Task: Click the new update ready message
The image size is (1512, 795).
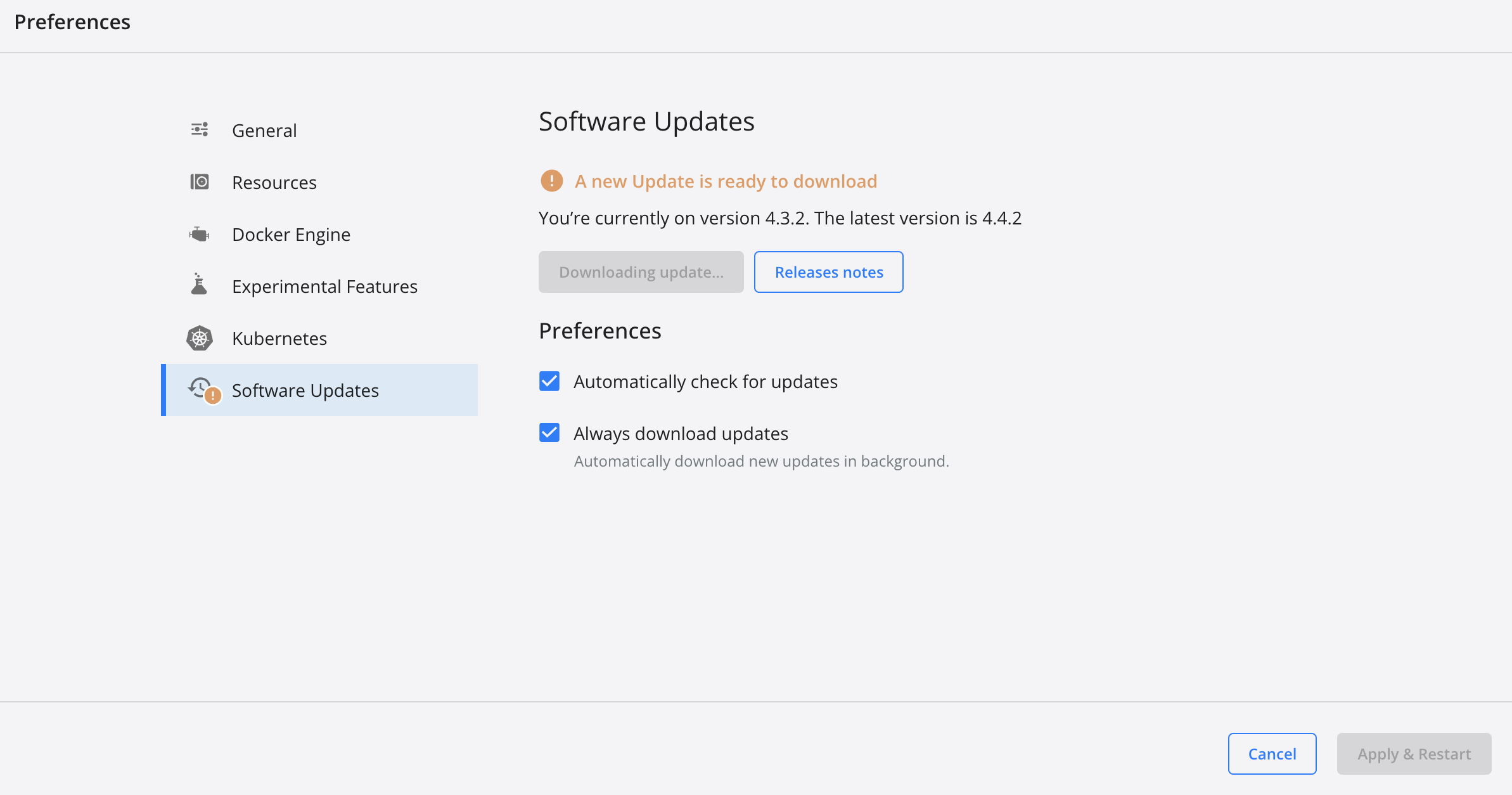Action: click(x=726, y=181)
